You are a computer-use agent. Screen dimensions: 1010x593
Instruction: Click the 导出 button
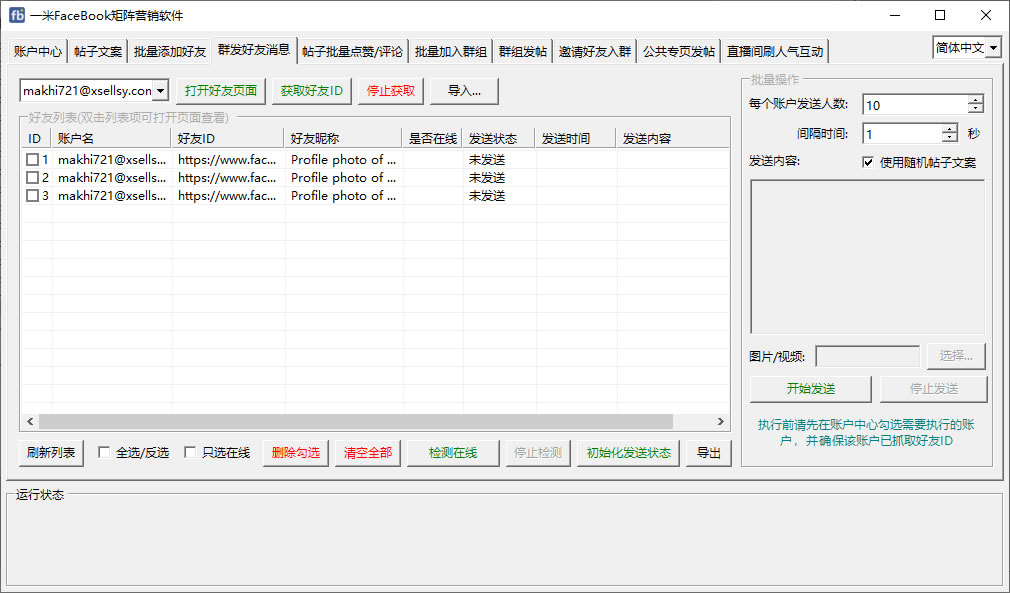(x=709, y=453)
